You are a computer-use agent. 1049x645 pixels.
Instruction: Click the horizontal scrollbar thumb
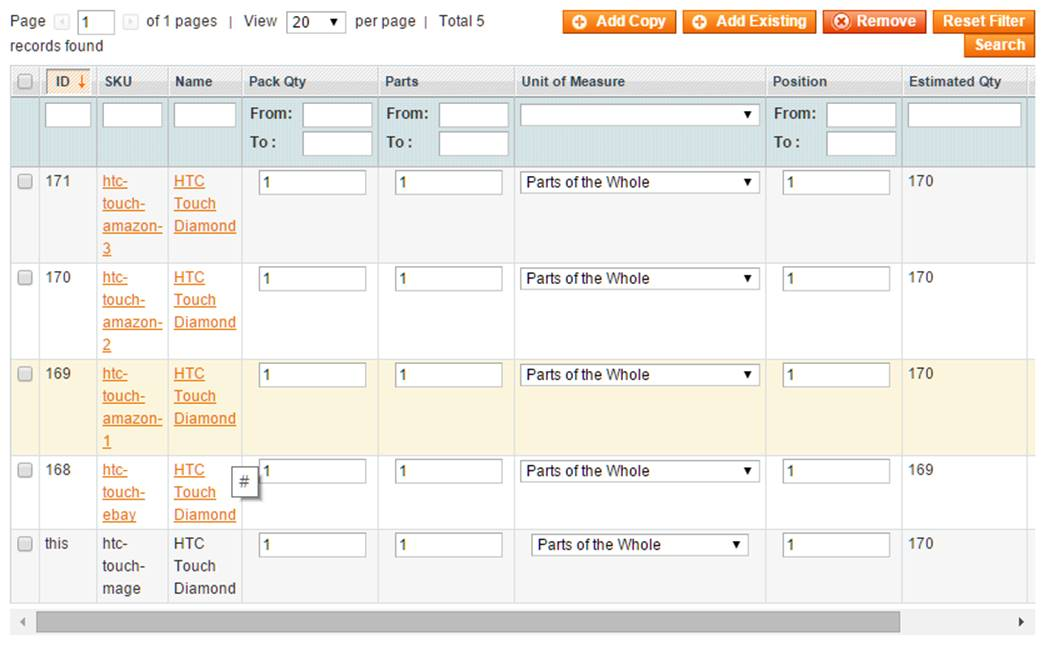click(x=468, y=622)
